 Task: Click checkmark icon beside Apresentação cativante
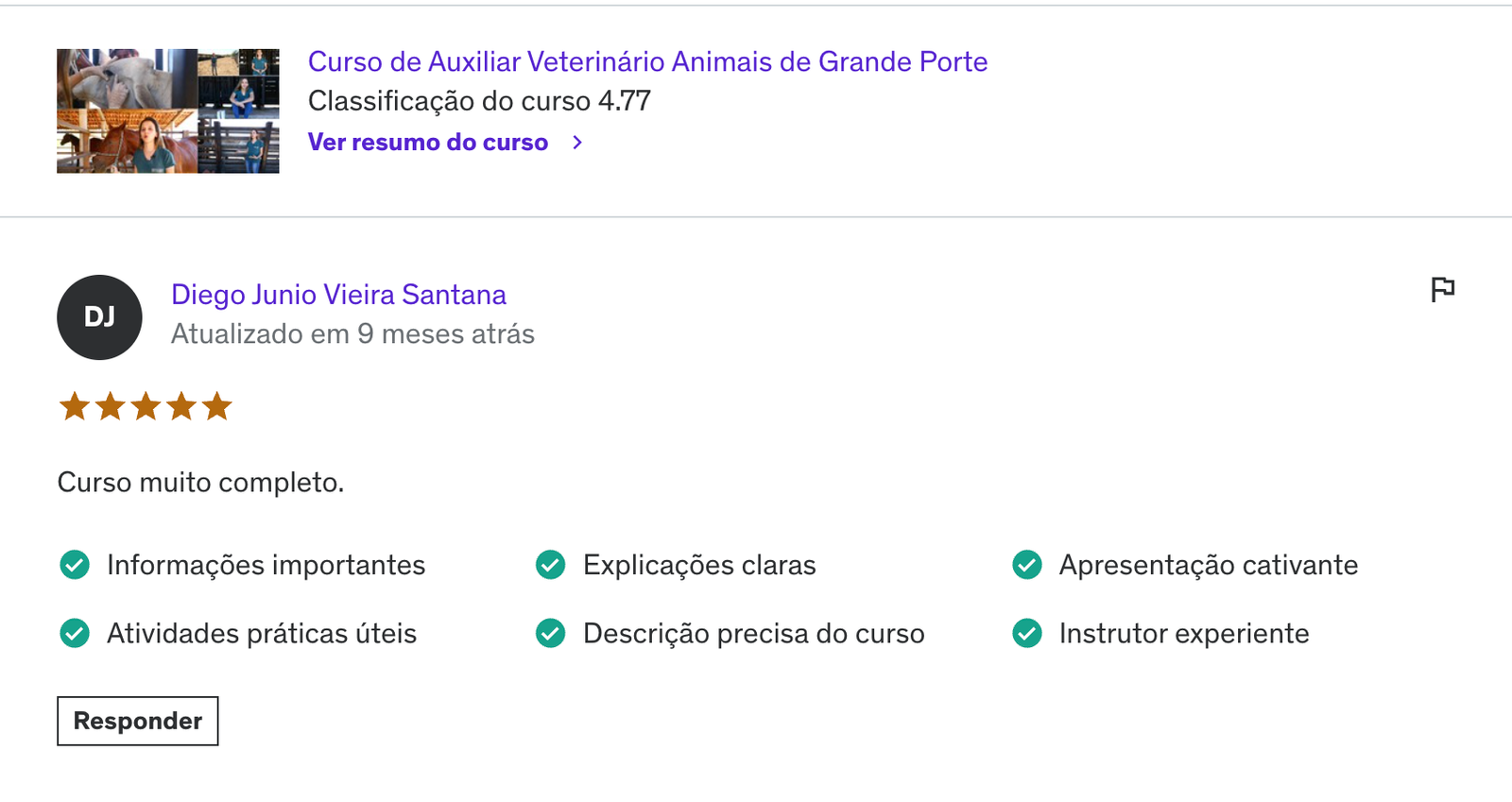[1027, 565]
